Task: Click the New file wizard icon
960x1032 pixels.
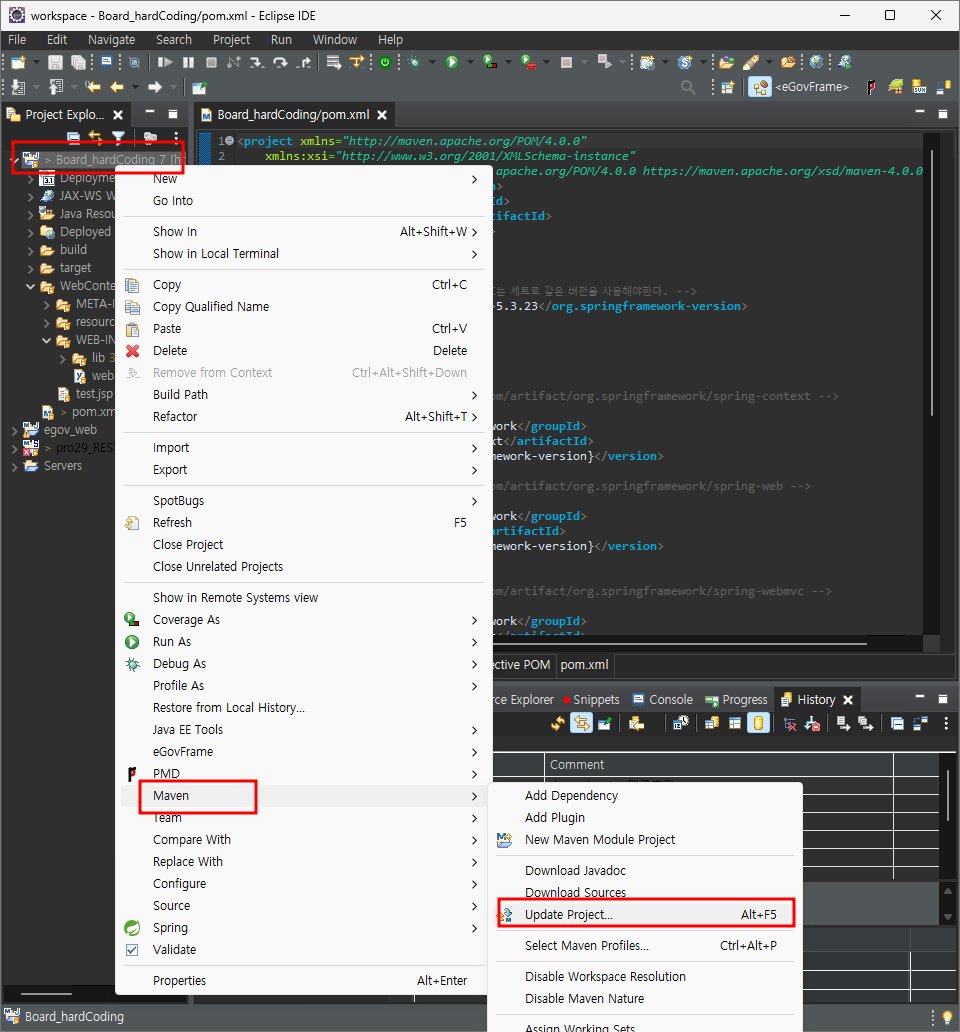Action: 18,63
